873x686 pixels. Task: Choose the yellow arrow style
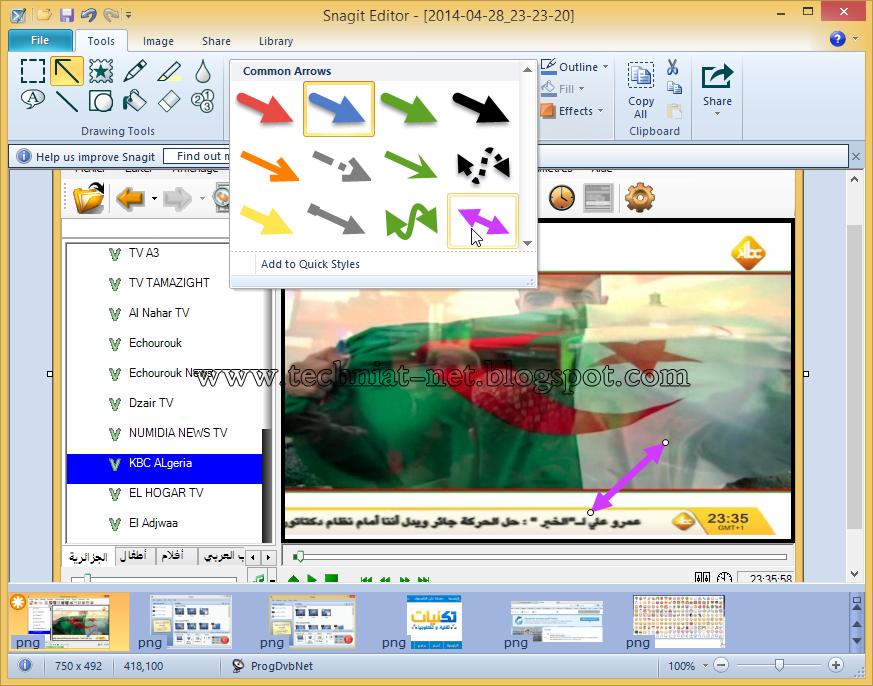coord(266,219)
